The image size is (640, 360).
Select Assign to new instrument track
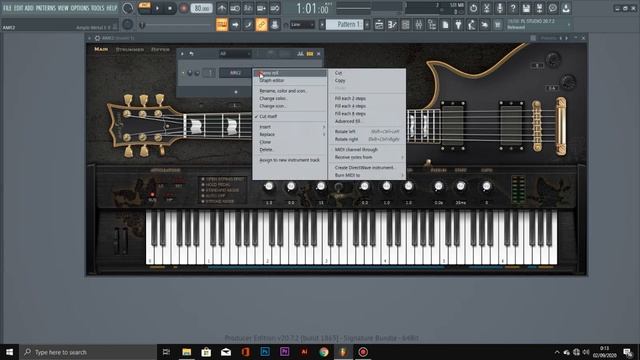289,160
